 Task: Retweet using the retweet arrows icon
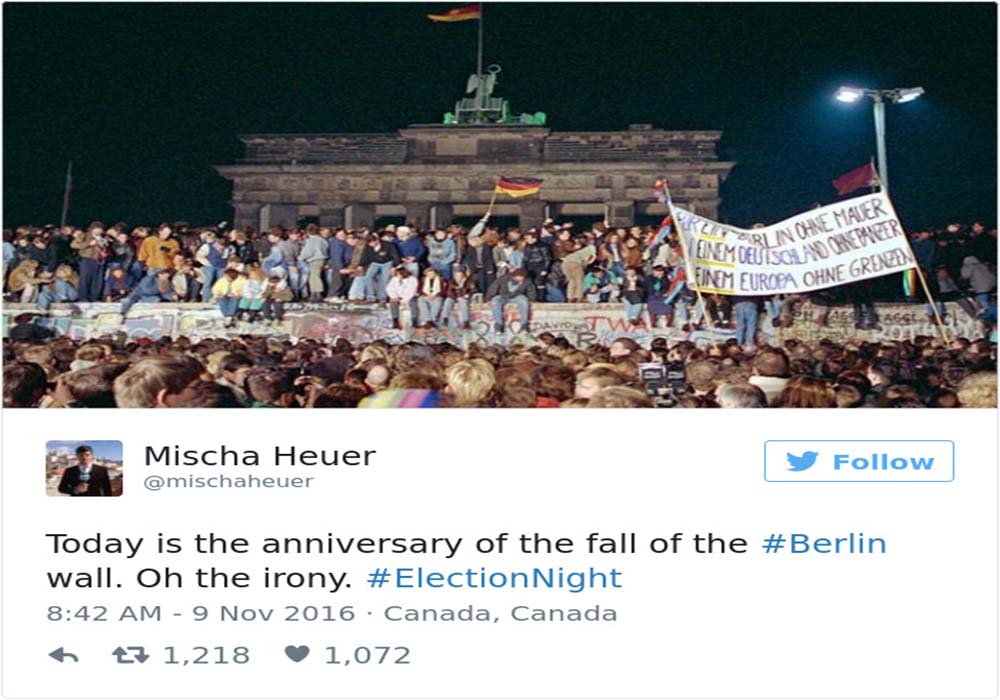pos(130,655)
